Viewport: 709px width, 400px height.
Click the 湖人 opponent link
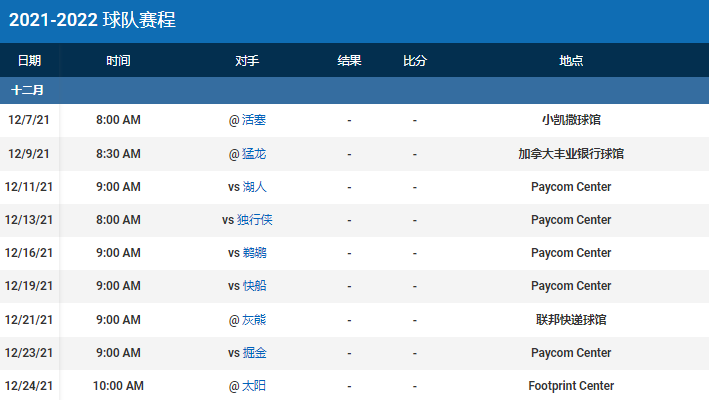[x=255, y=187]
